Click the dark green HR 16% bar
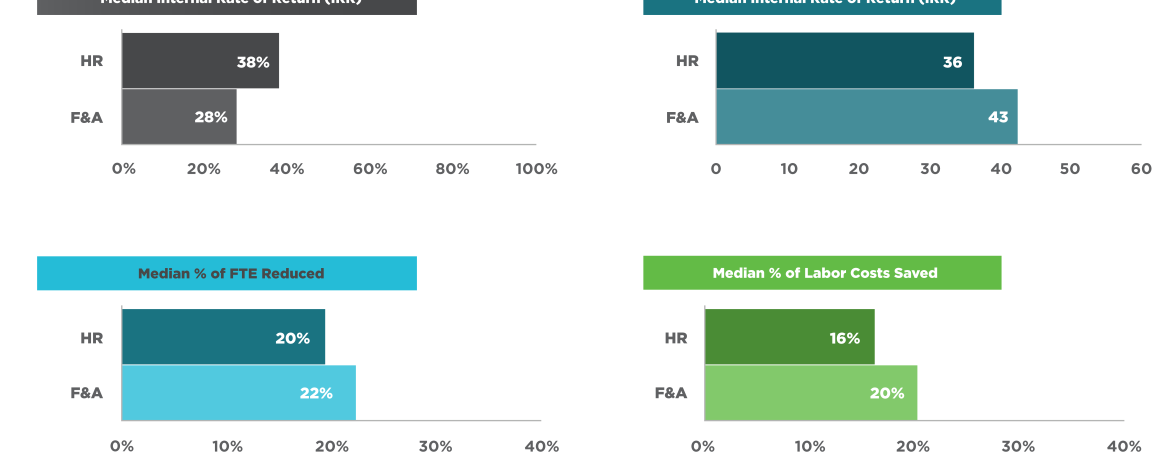Screen dimensions: 1175x460 point(789,337)
